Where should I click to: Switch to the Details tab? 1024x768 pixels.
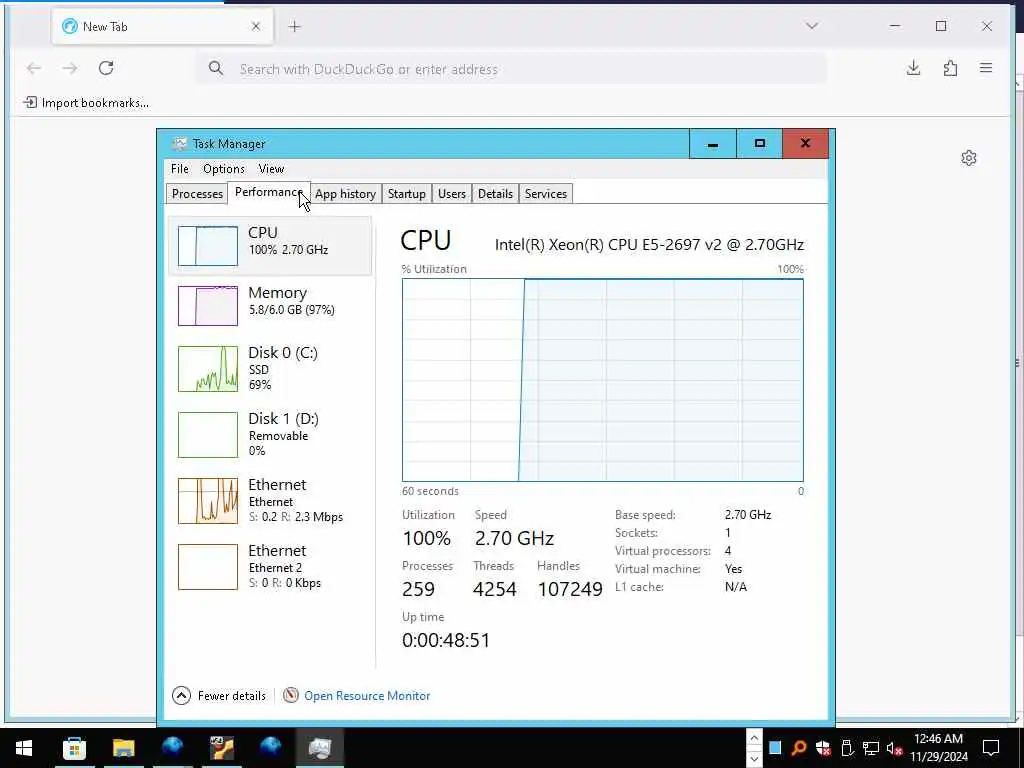point(495,193)
